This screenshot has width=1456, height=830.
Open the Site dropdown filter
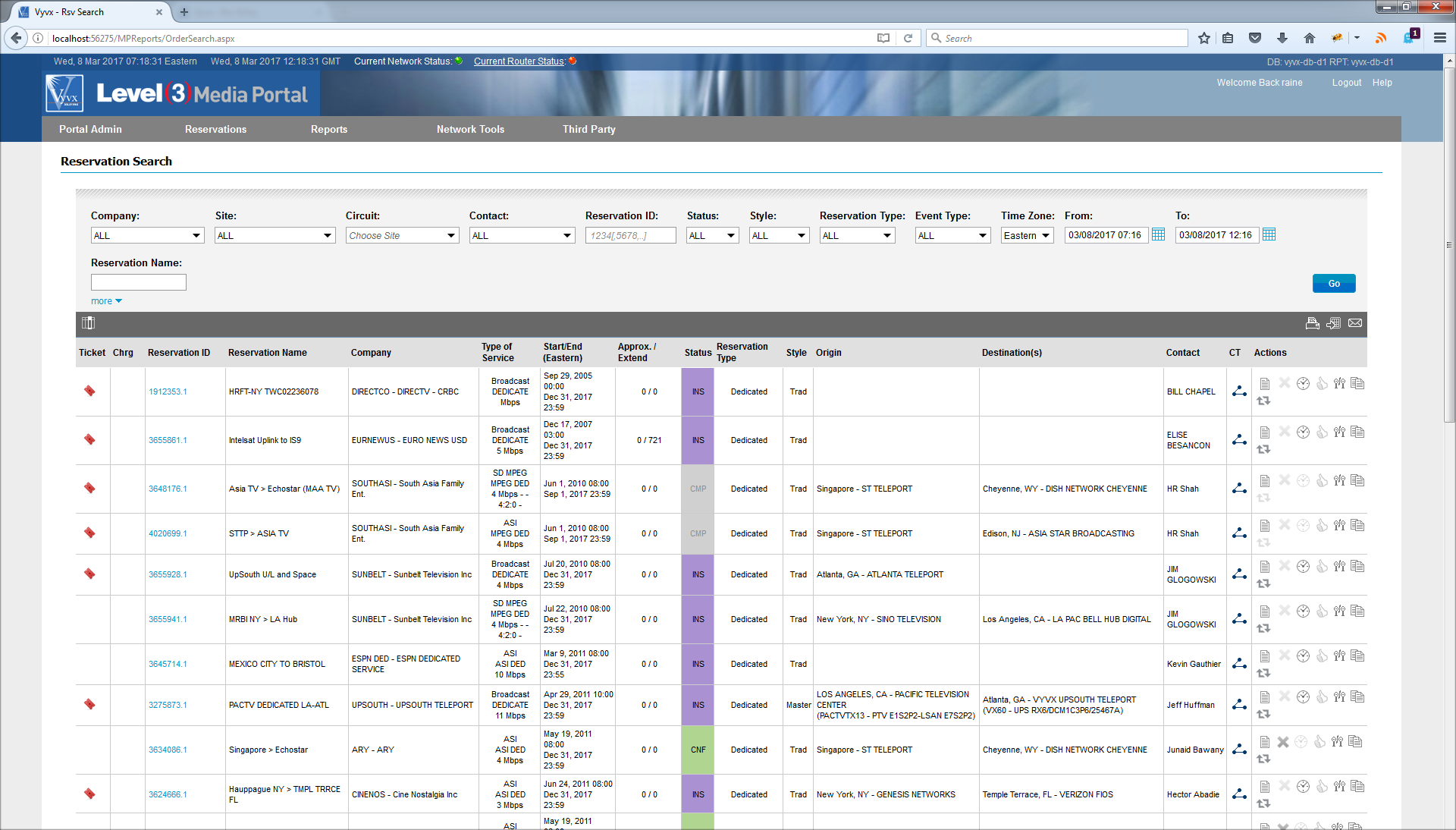tap(275, 235)
